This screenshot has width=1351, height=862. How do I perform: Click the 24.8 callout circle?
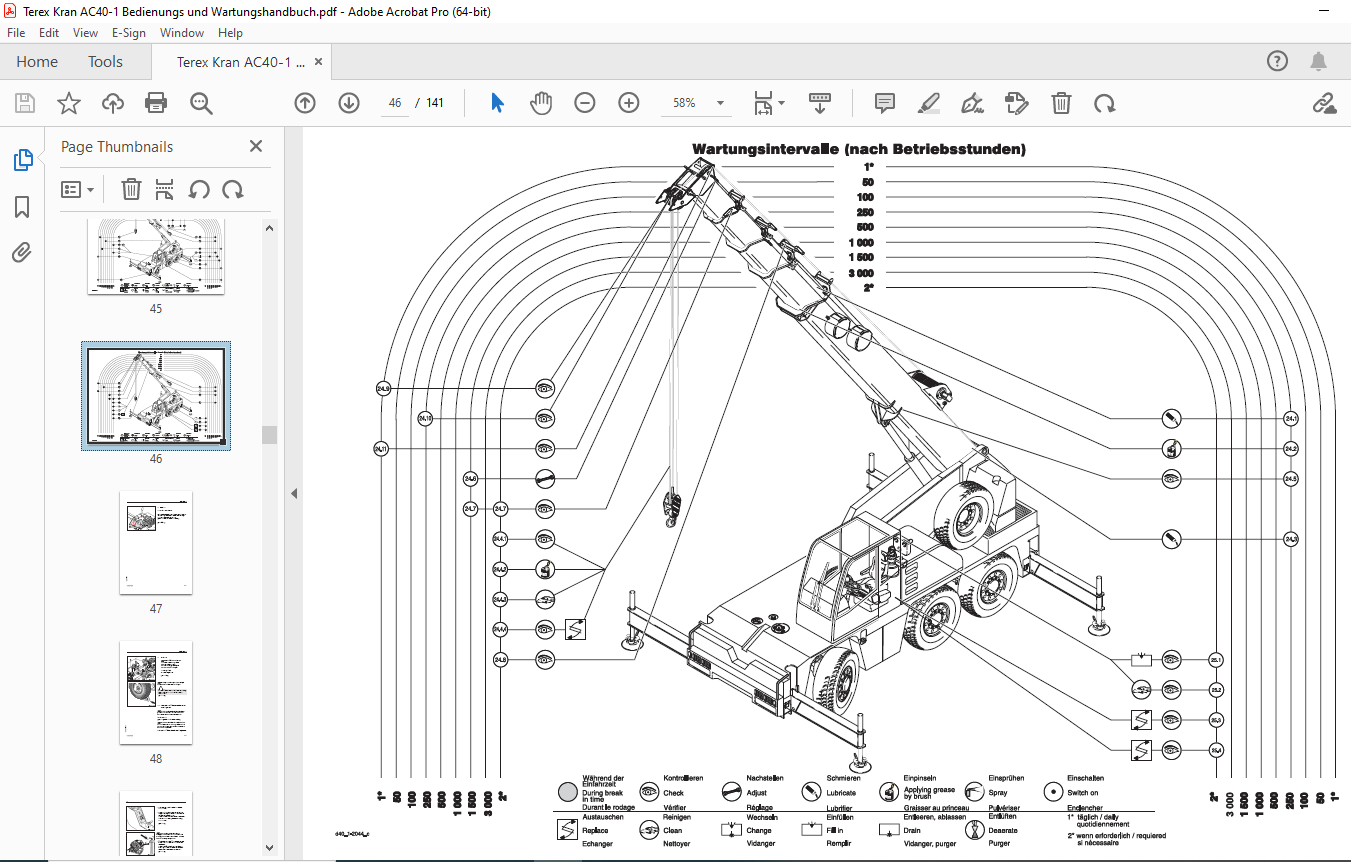click(x=500, y=659)
